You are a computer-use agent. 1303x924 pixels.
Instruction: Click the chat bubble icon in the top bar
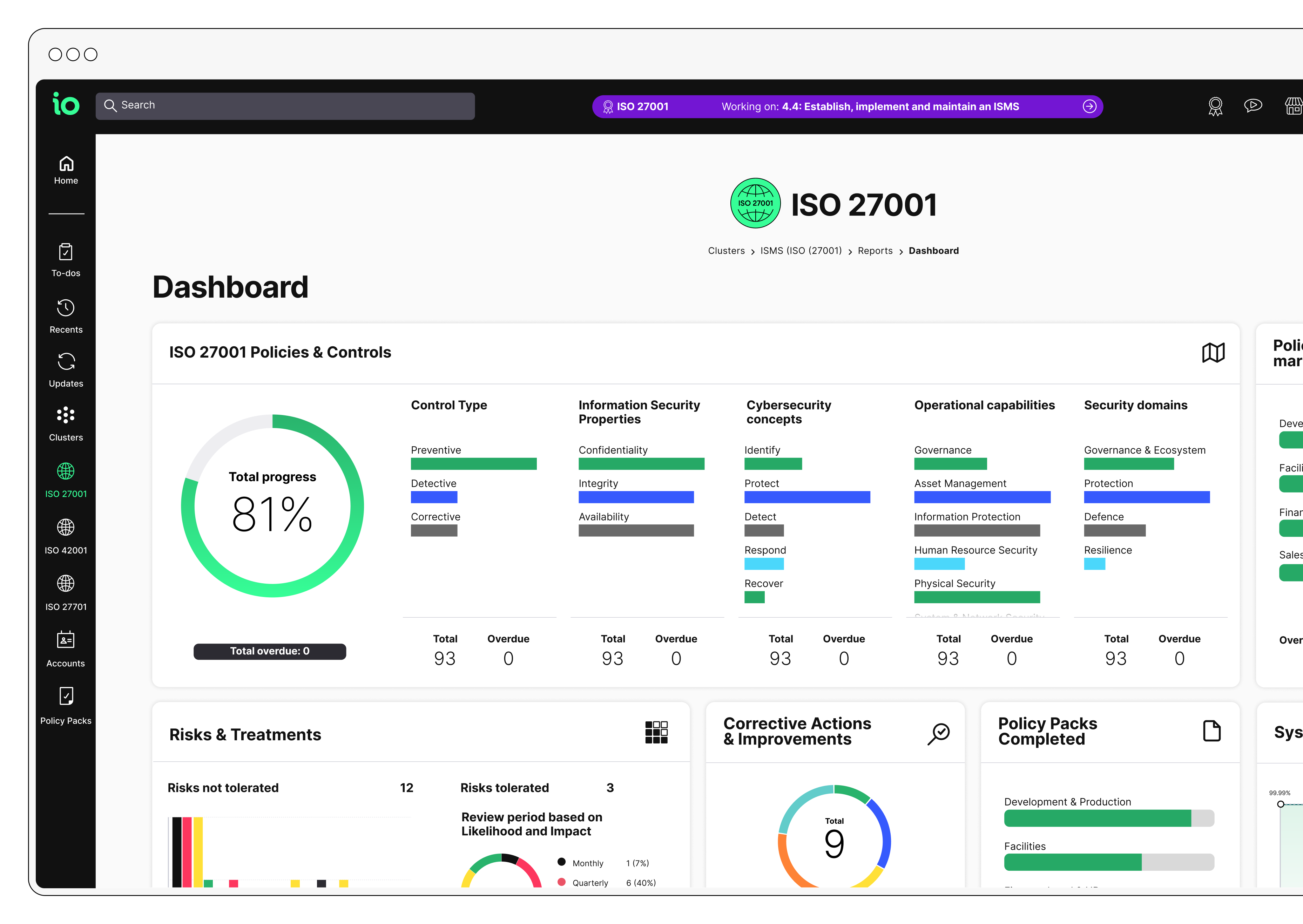[1253, 106]
